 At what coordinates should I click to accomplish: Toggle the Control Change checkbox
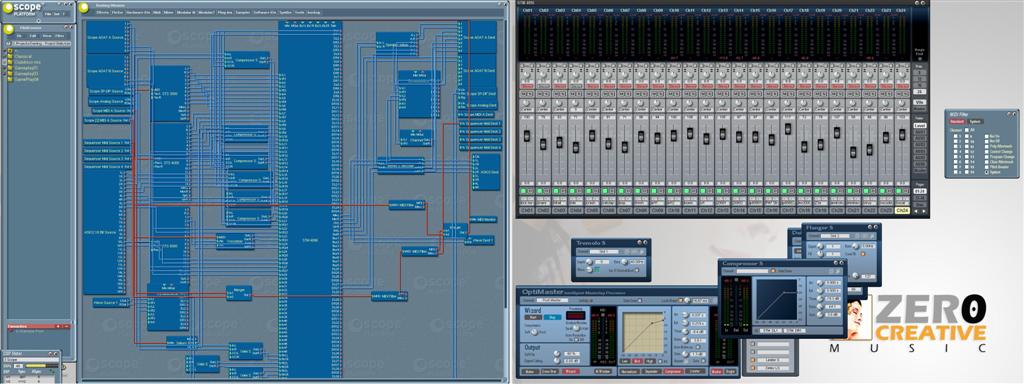click(987, 152)
